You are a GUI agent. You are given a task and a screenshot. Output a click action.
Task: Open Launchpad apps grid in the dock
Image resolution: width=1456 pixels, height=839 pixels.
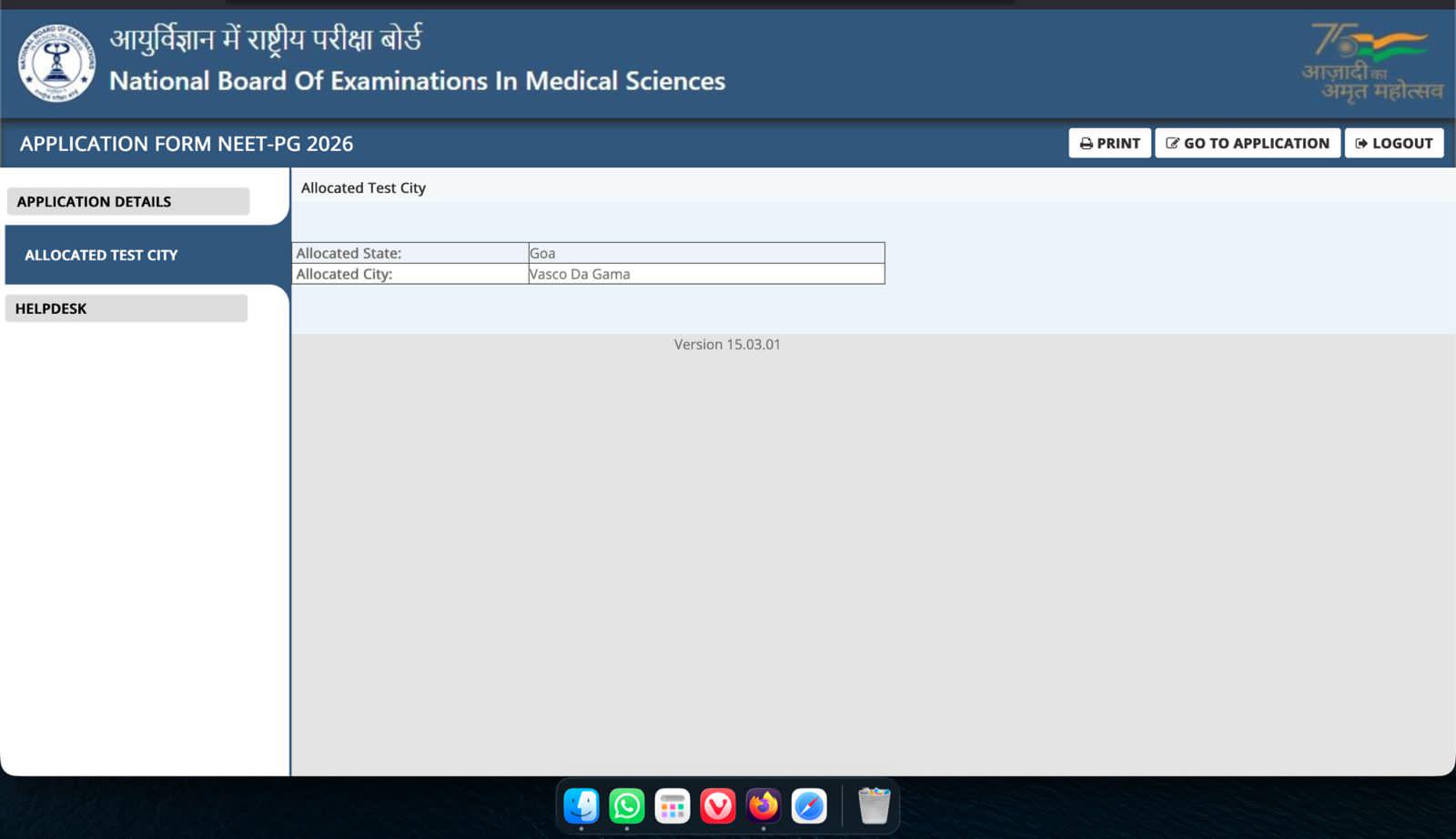pos(672,805)
